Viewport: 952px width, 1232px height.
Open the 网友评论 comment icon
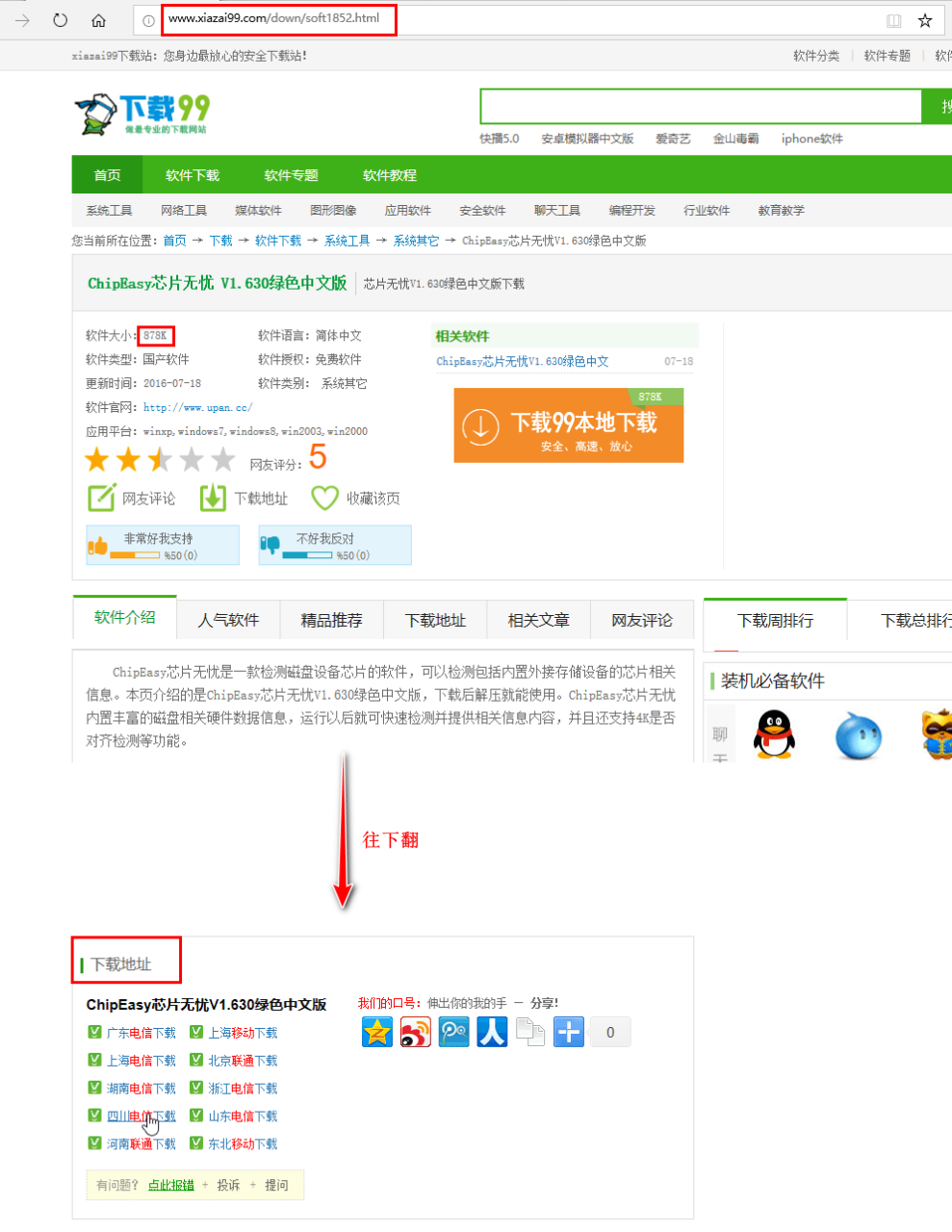(x=101, y=498)
